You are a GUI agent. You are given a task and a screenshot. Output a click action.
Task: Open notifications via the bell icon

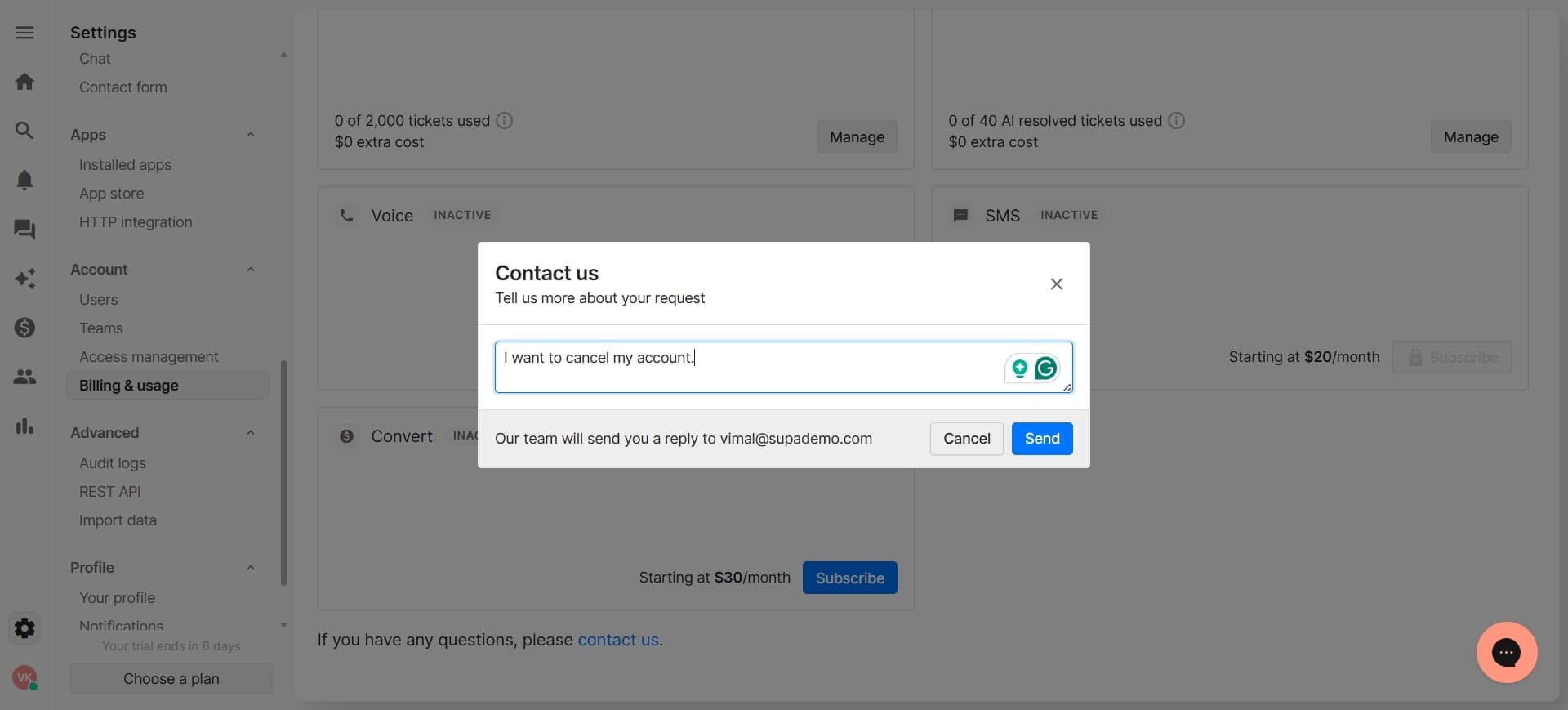tap(24, 180)
